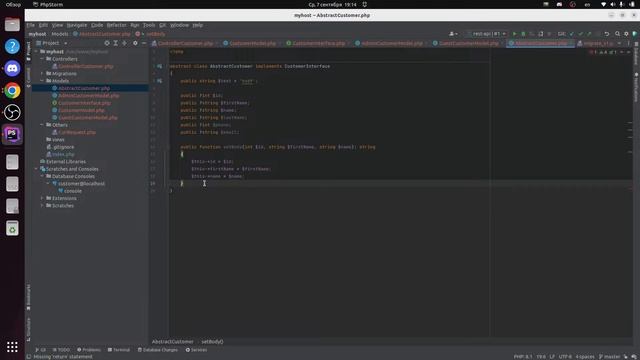The image size is (640, 360).
Task: Open the TODO tool window
Action: 61,350
